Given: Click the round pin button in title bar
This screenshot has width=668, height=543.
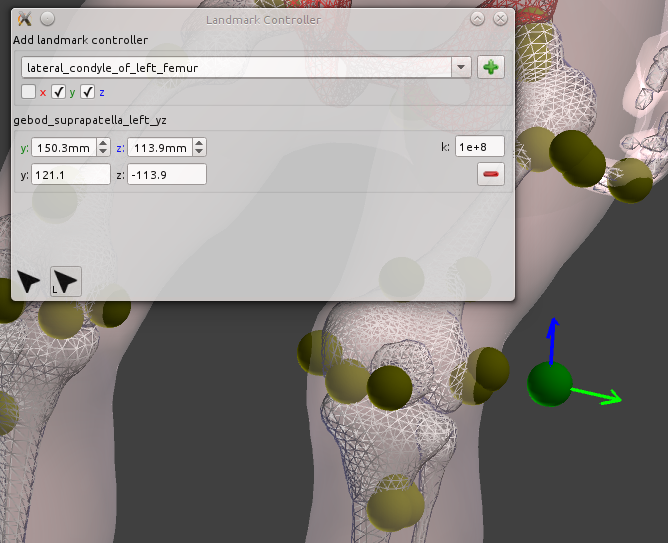Looking at the screenshot, I should coord(48,19).
